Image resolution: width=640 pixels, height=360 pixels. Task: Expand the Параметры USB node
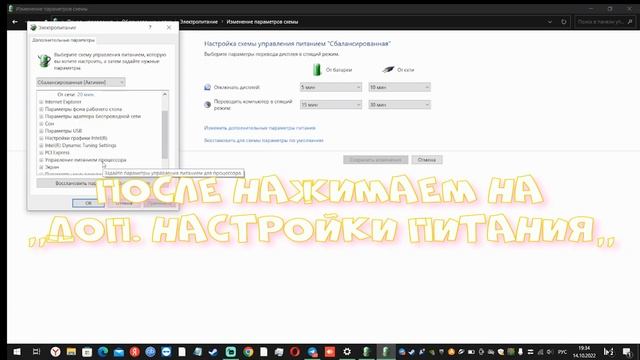pos(41,131)
